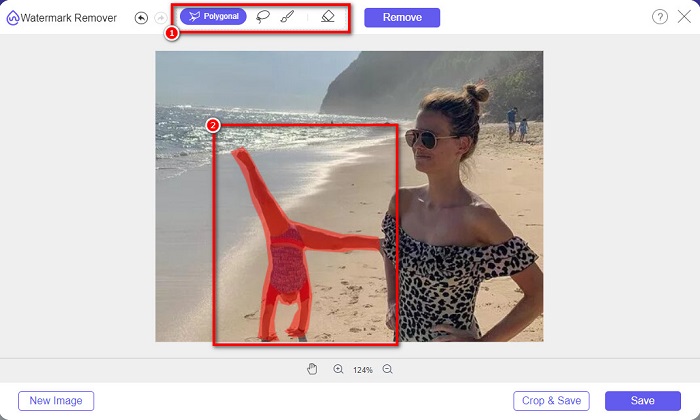Click the Redo arrow icon
This screenshot has width=700, height=420.
[160, 18]
